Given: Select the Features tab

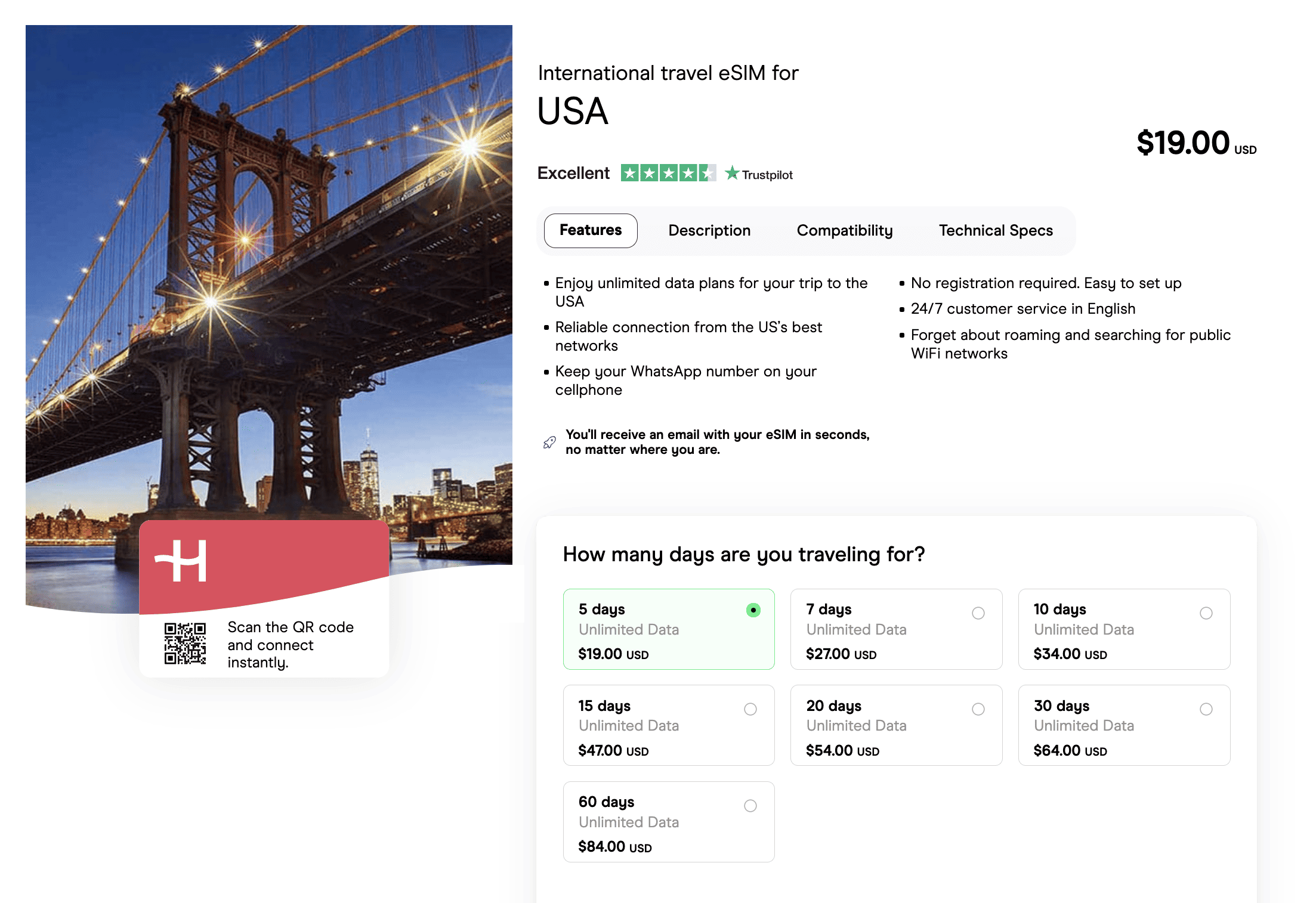Looking at the screenshot, I should [591, 231].
